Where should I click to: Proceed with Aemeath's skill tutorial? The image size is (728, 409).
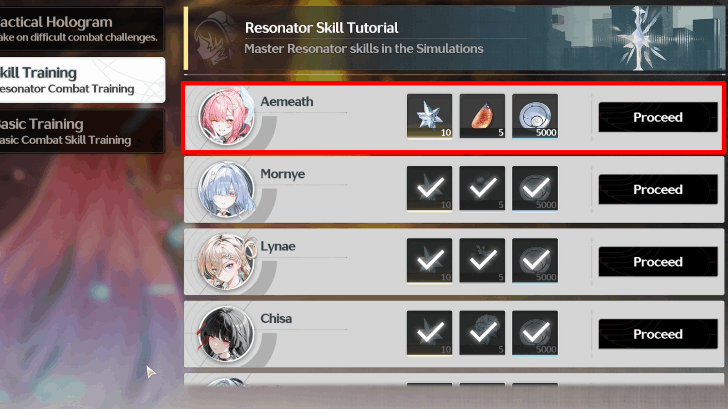(658, 117)
